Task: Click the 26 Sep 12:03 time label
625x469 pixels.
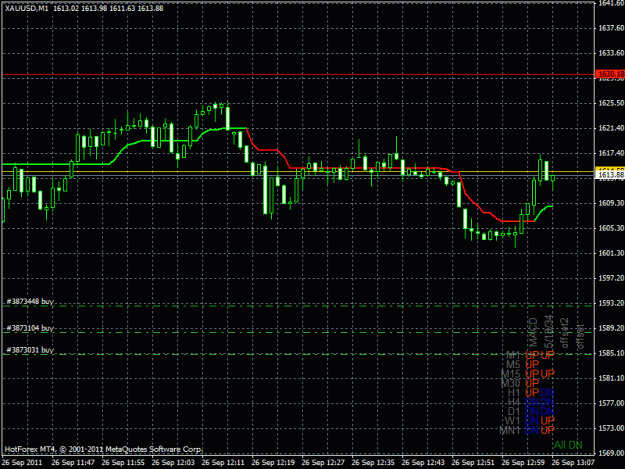Action: point(173,463)
